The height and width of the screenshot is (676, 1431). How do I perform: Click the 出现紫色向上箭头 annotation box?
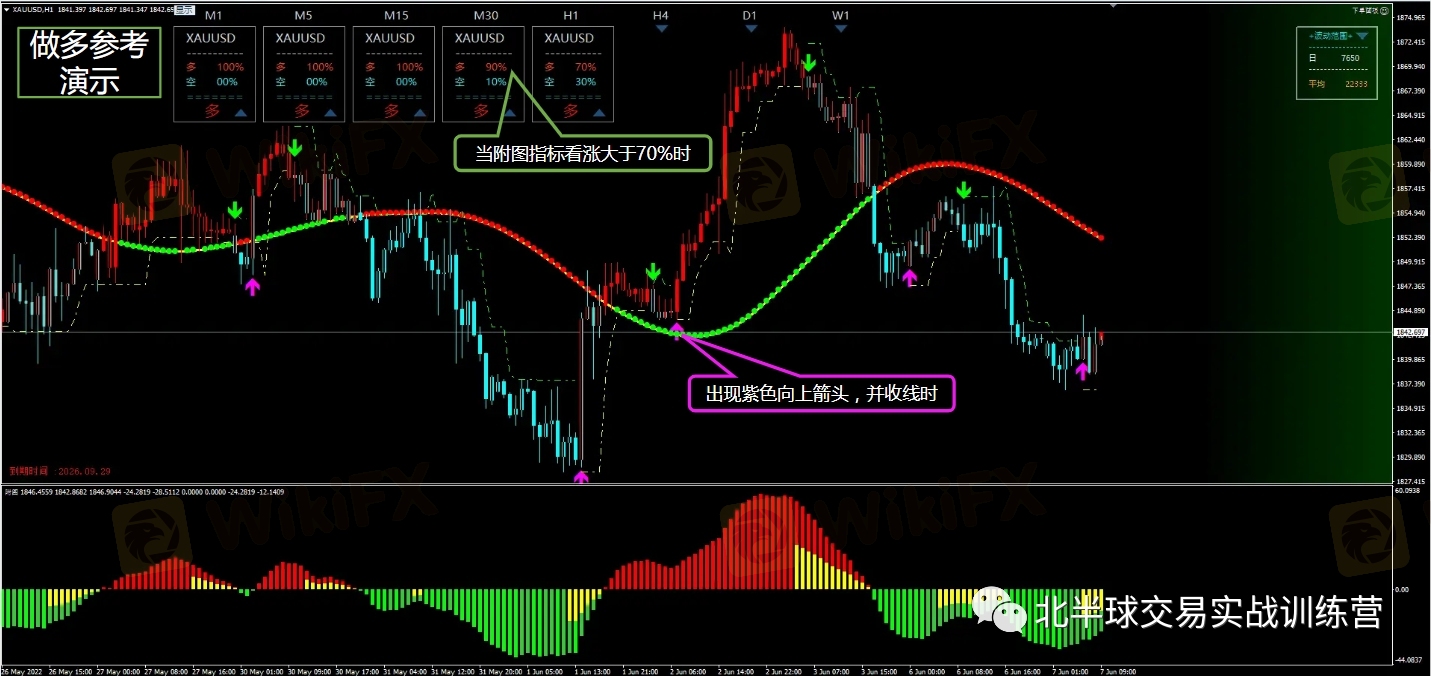822,393
